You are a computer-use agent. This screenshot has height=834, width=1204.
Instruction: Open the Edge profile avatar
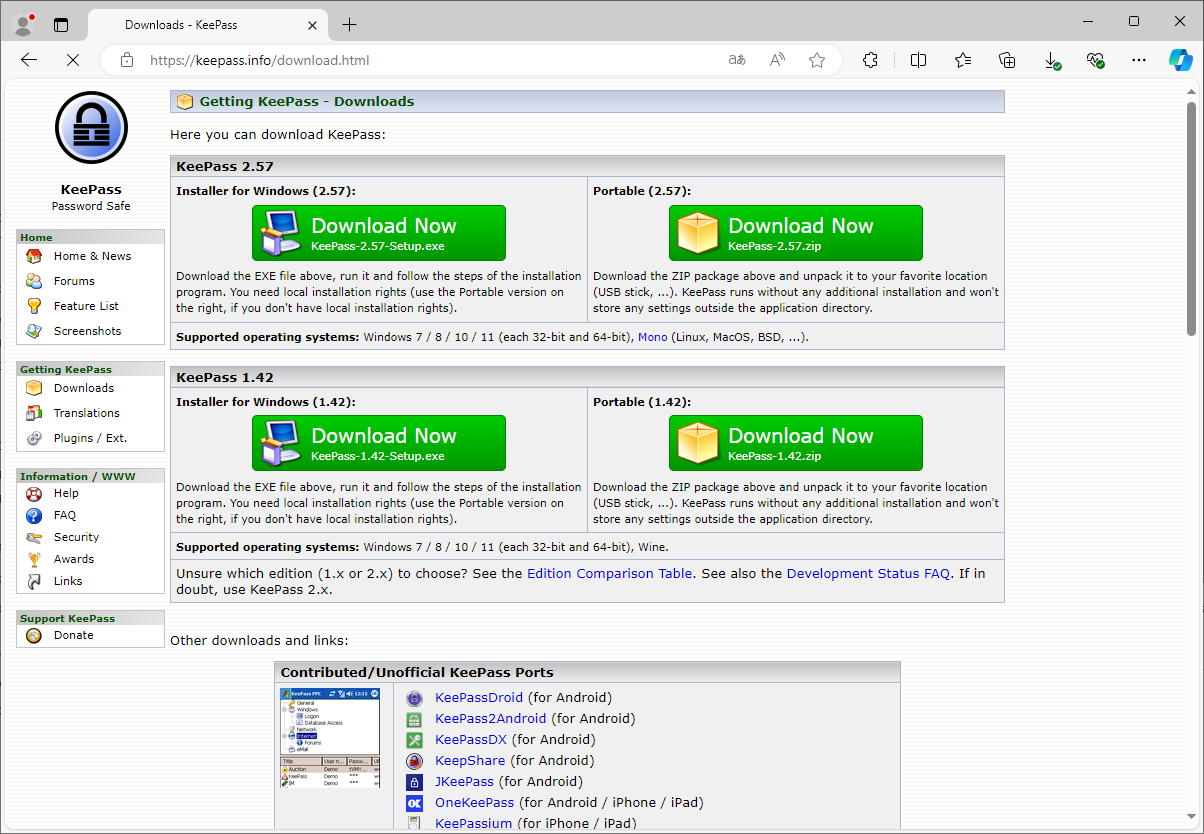(x=24, y=23)
